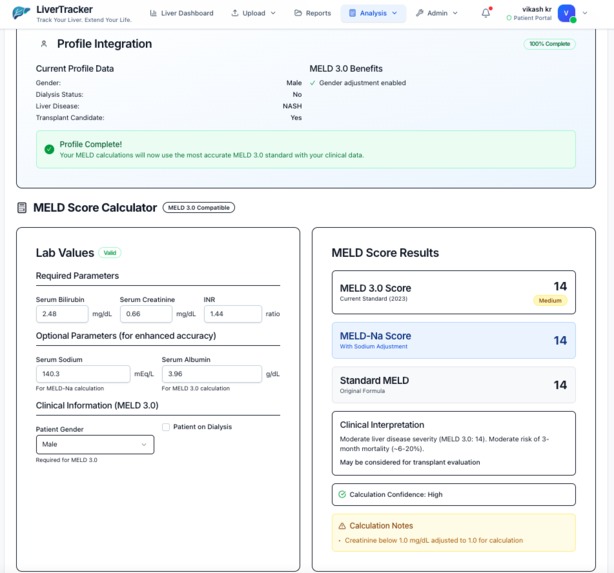
Task: Open the notification bell
Action: [x=486, y=13]
